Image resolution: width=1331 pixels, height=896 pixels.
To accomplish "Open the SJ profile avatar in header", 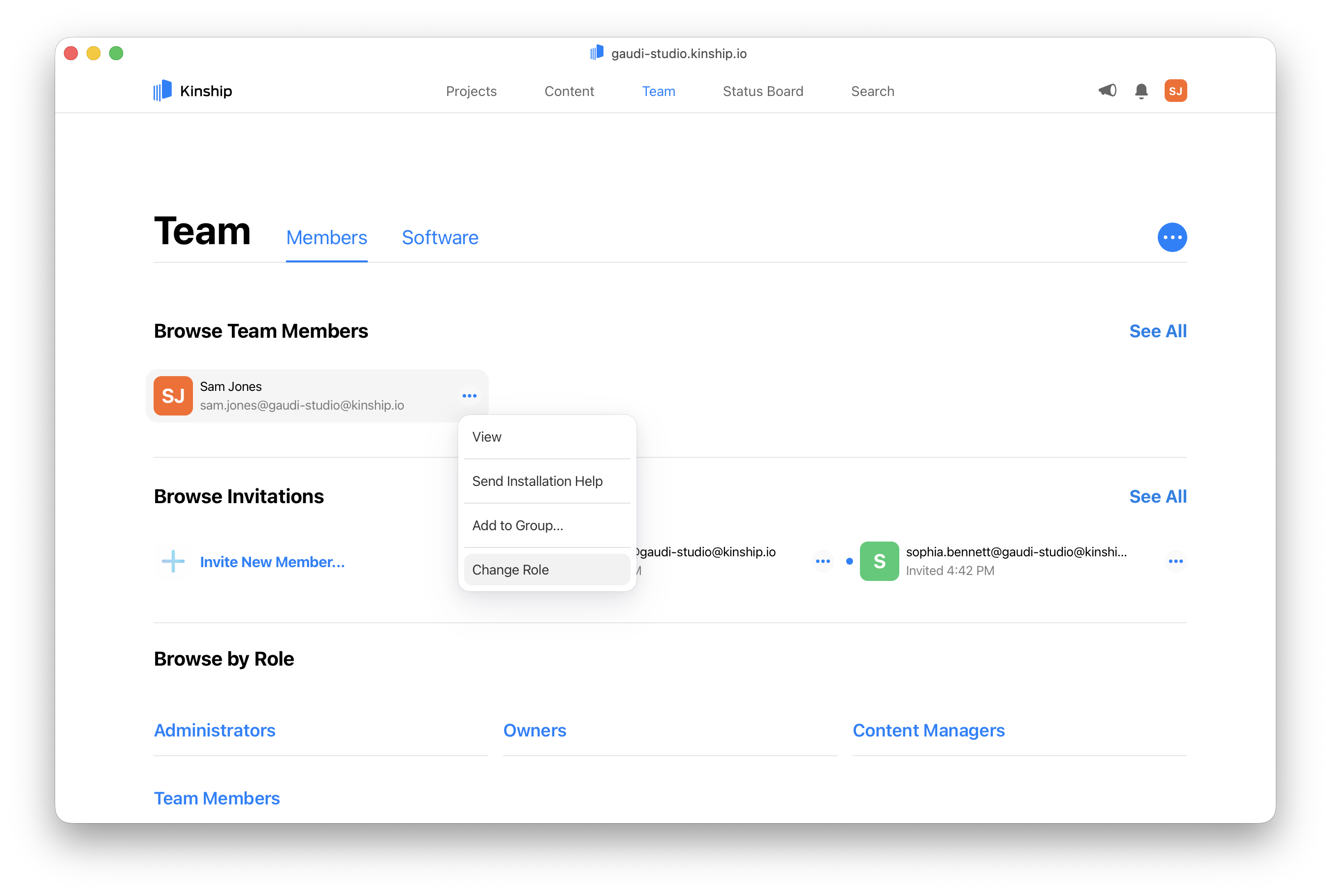I will pyautogui.click(x=1175, y=91).
